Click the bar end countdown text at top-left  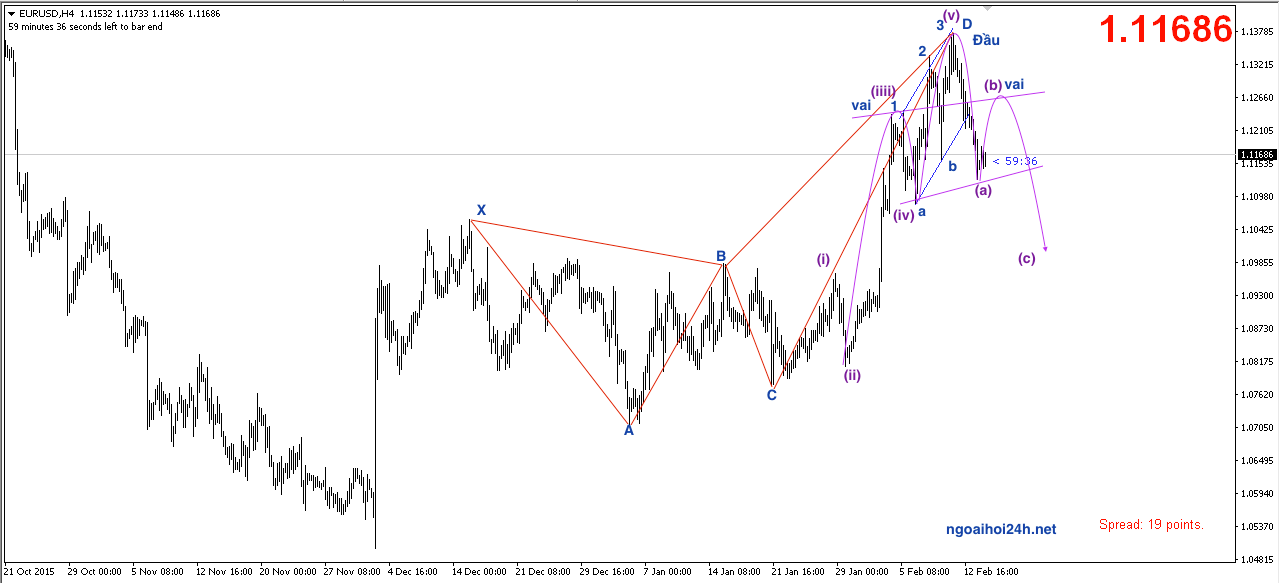(x=85, y=27)
